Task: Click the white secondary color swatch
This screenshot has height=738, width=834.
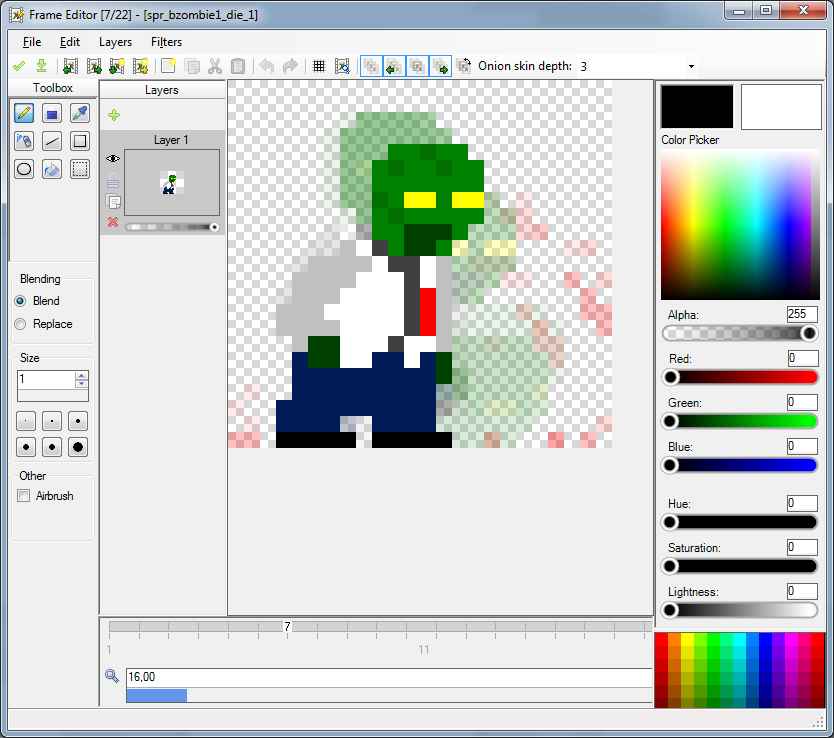Action: coord(781,106)
